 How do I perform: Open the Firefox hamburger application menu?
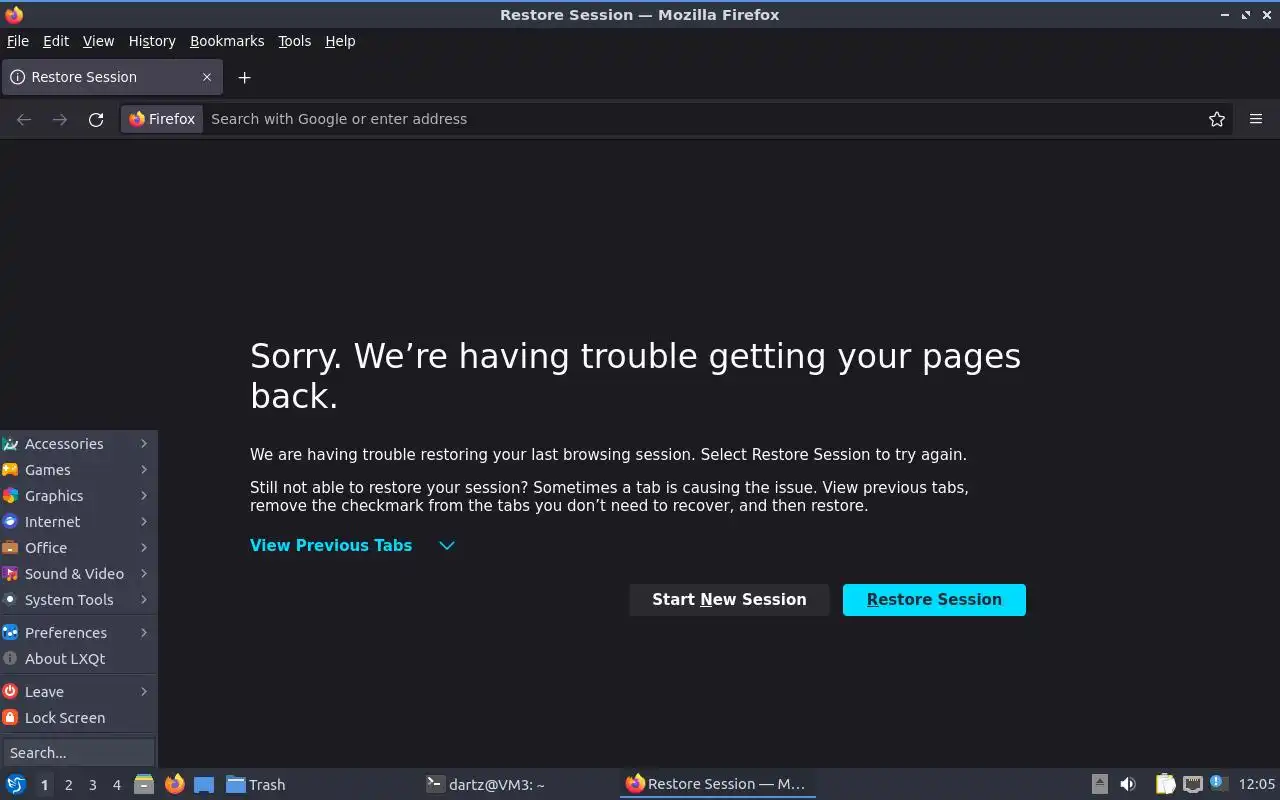[1256, 119]
